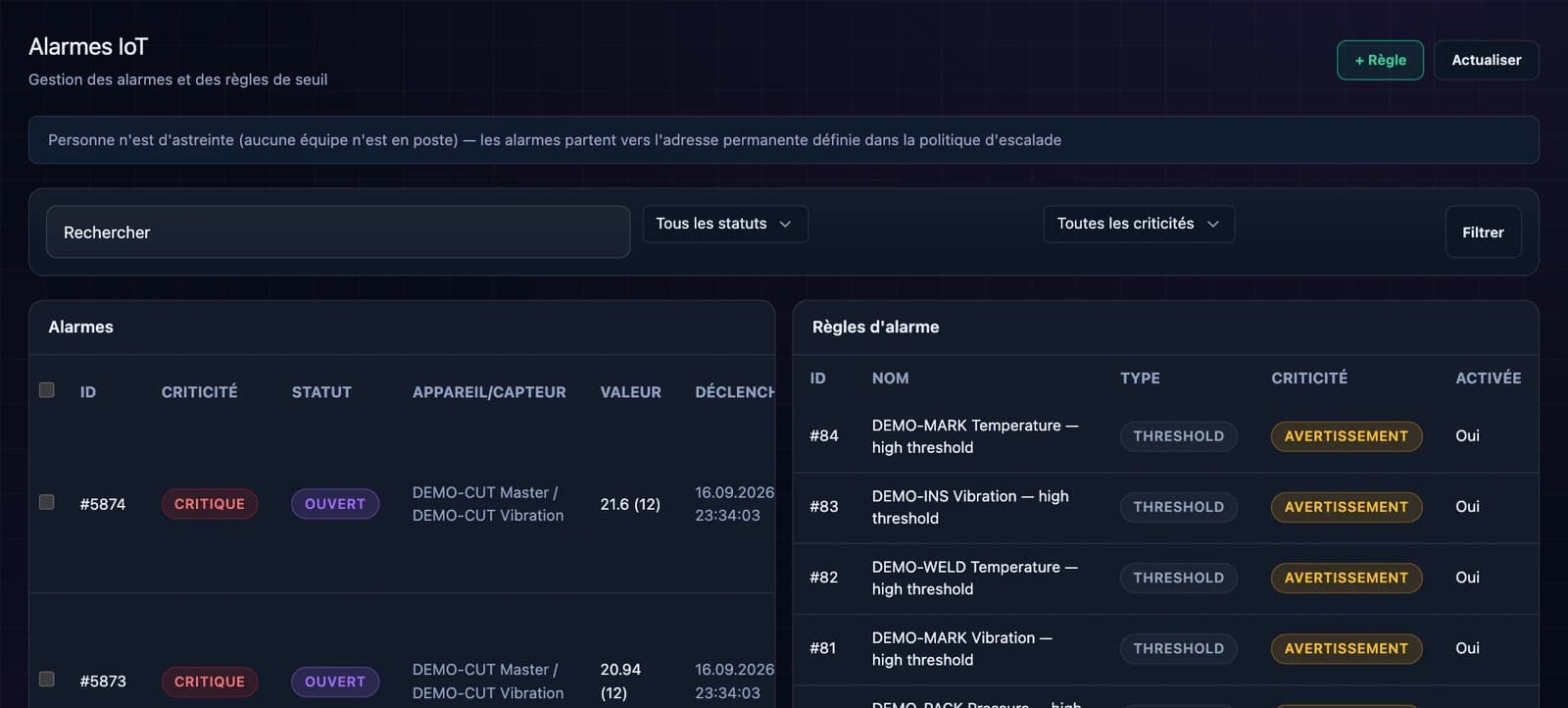Open the Toutes les criticités dropdown
This screenshot has height=708, width=1568.
[x=1139, y=224]
